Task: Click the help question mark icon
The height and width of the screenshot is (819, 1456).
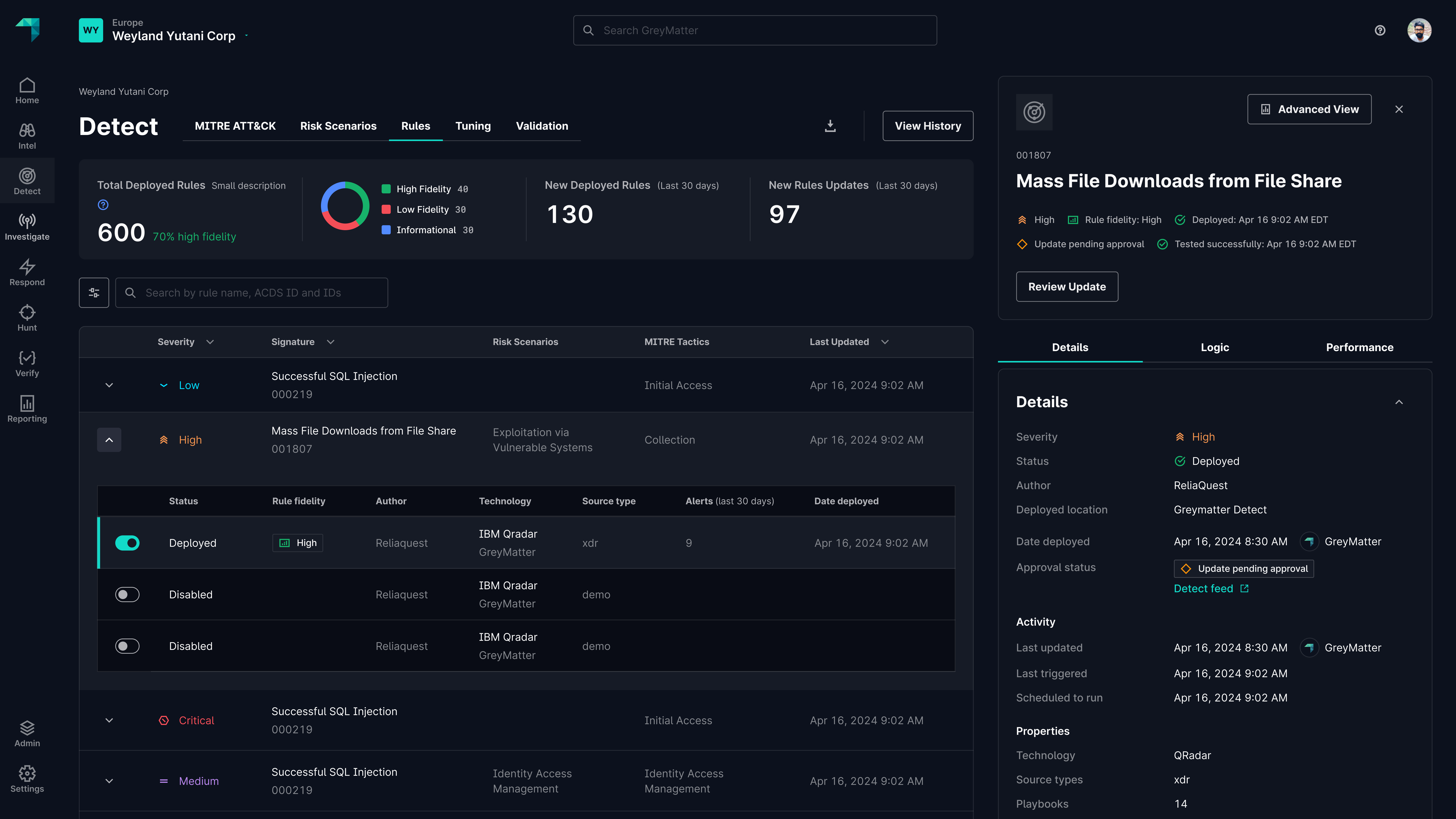Action: click(x=1380, y=31)
